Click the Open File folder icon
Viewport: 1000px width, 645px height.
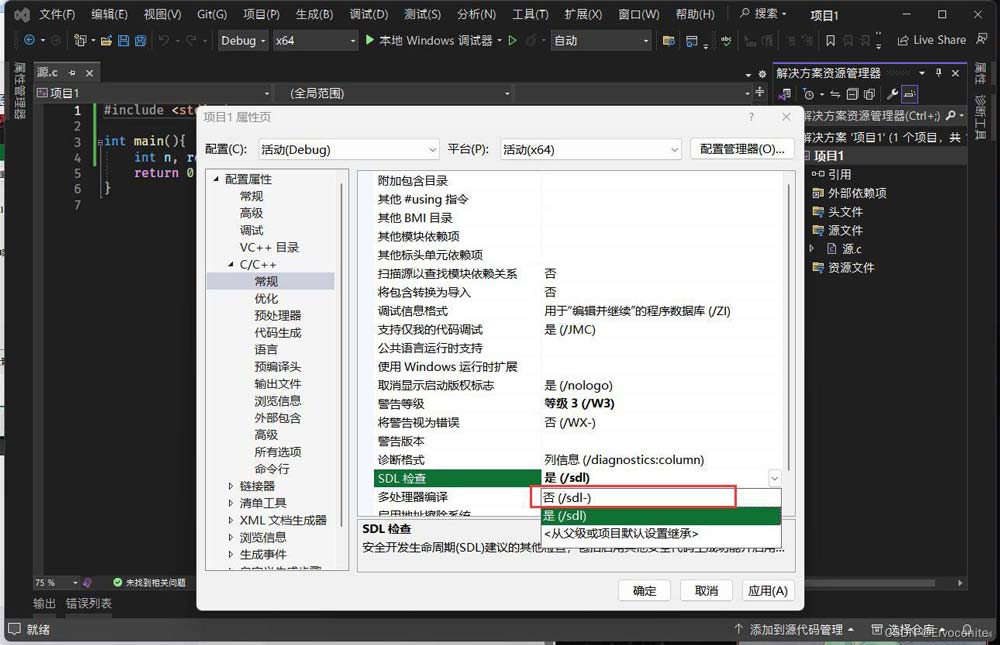click(106, 41)
